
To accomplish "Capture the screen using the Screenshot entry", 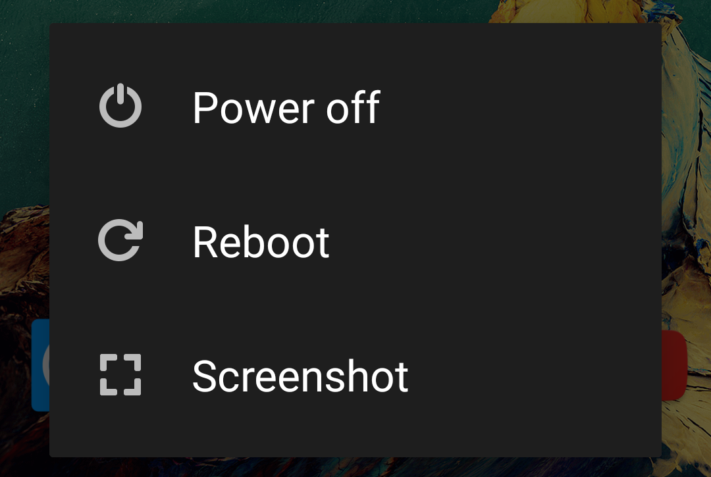I will tap(355, 375).
